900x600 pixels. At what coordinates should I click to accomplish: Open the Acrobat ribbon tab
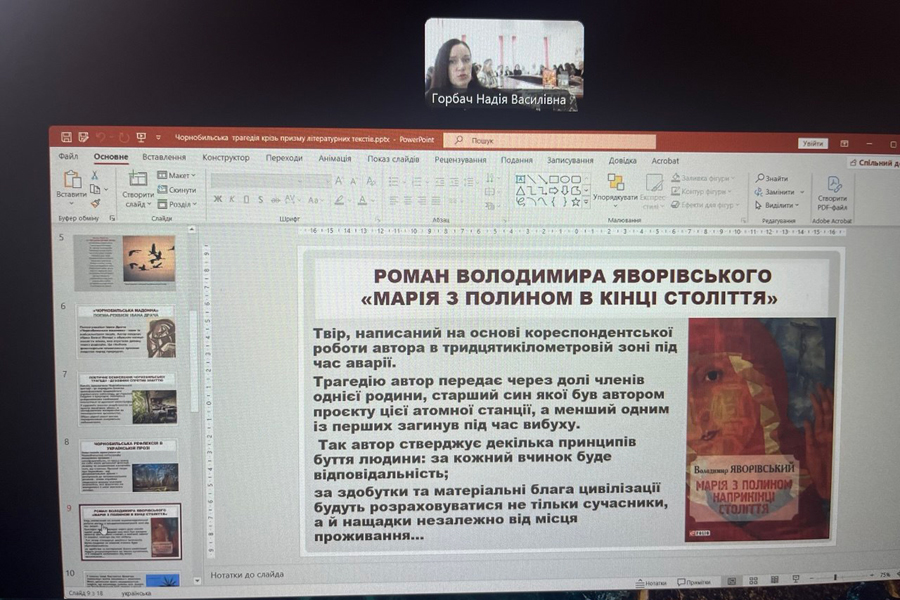point(665,161)
